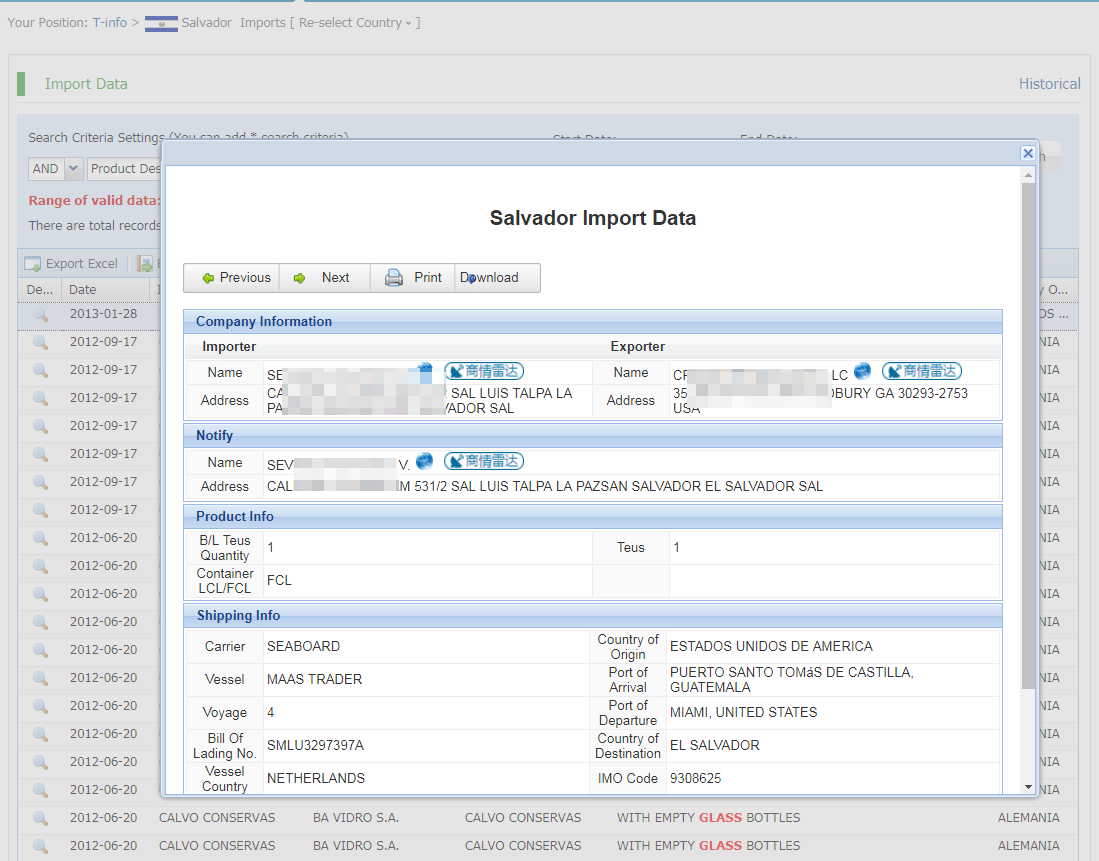Click the Export Excel toolbar button
This screenshot has width=1099, height=861.
pyautogui.click(x=71, y=264)
